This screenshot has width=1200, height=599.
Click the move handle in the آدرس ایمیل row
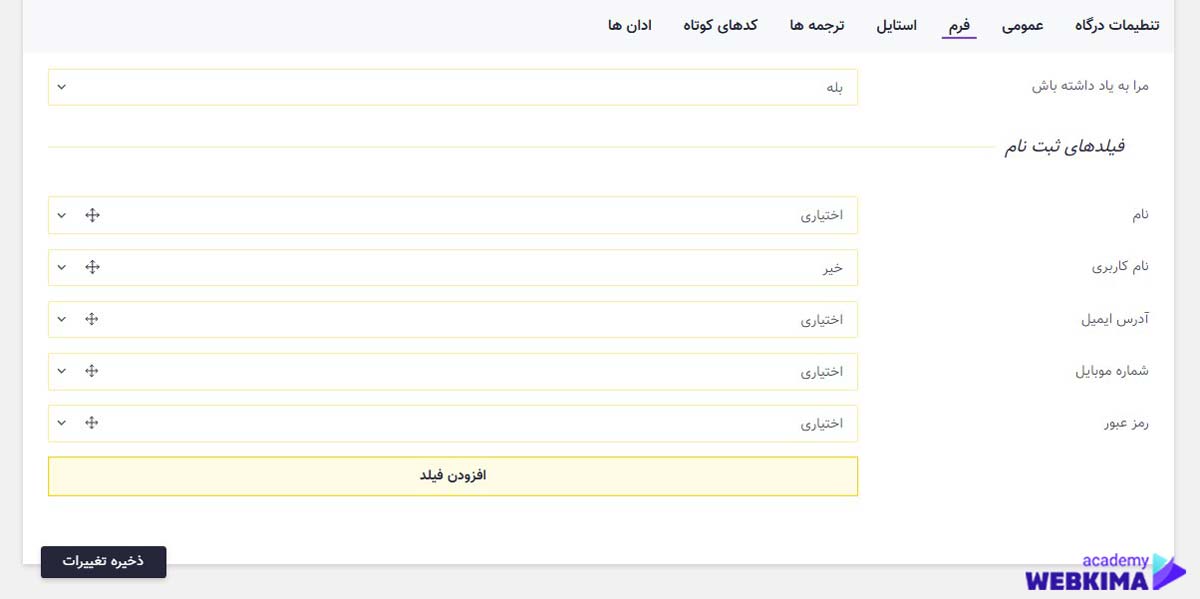click(92, 319)
